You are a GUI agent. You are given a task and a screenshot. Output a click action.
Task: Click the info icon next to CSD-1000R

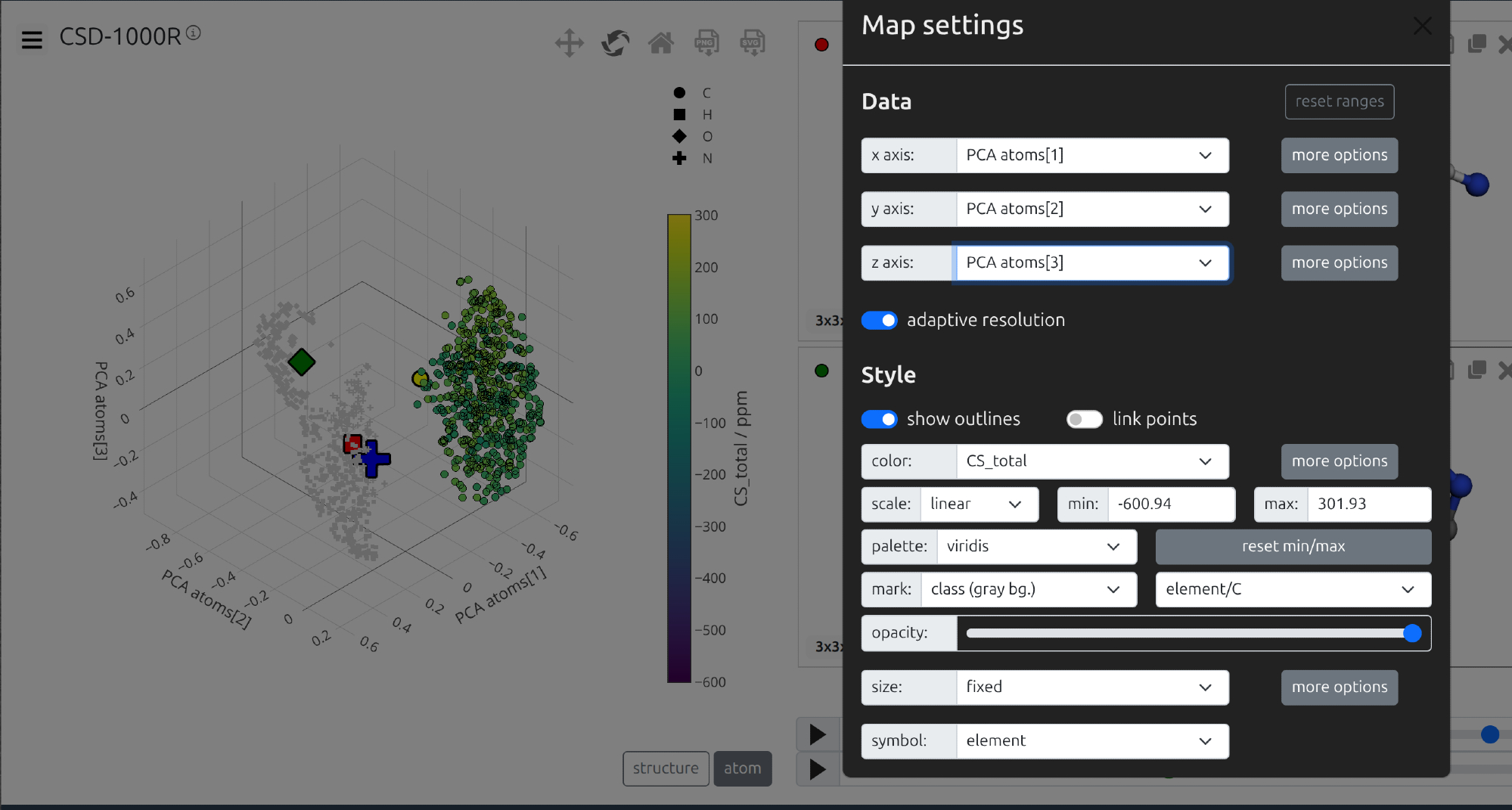click(x=194, y=33)
